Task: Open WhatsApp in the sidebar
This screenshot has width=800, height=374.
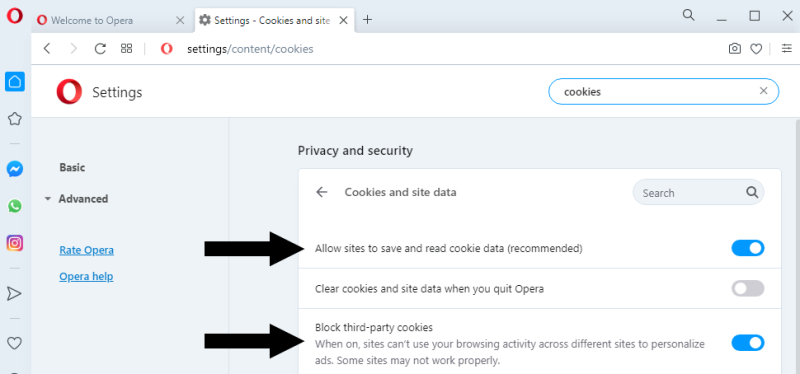Action: [x=15, y=206]
